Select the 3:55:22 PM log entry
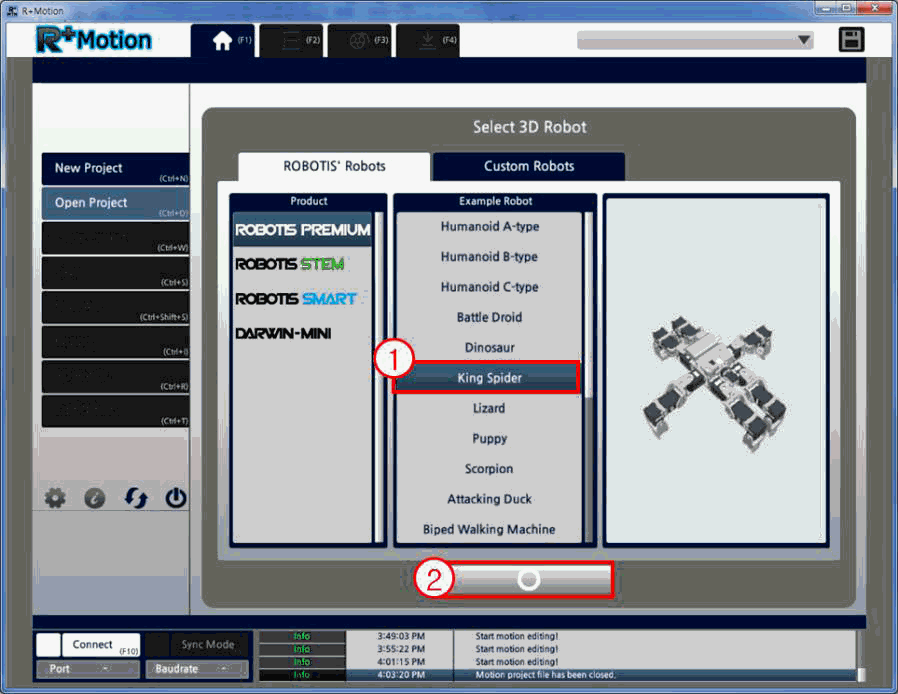 [558, 649]
